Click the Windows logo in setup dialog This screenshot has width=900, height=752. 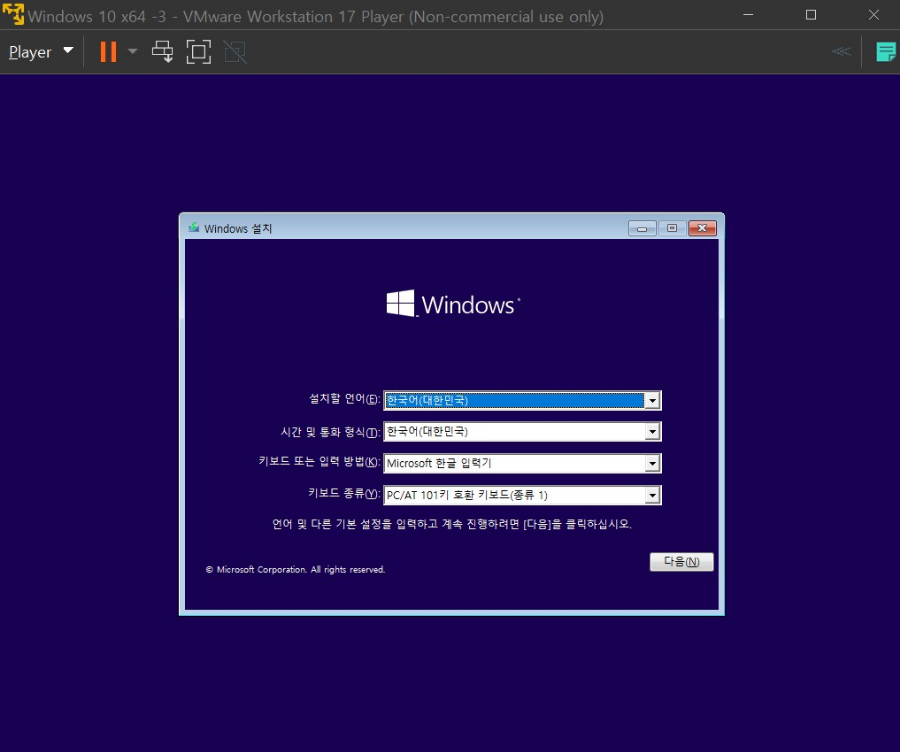tap(453, 304)
